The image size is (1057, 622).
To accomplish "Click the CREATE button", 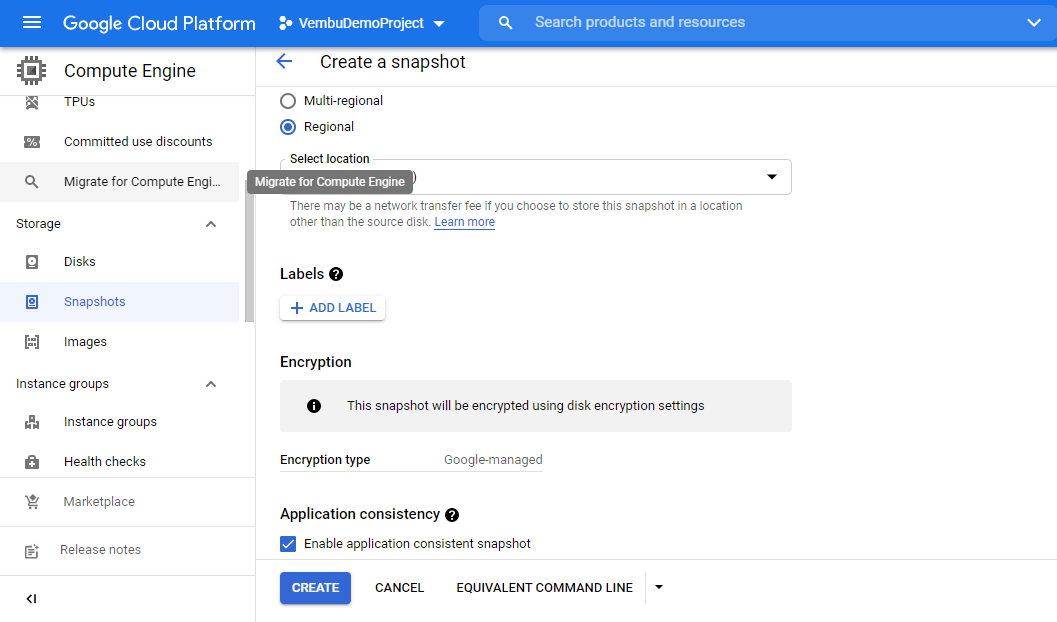I will pos(315,588).
